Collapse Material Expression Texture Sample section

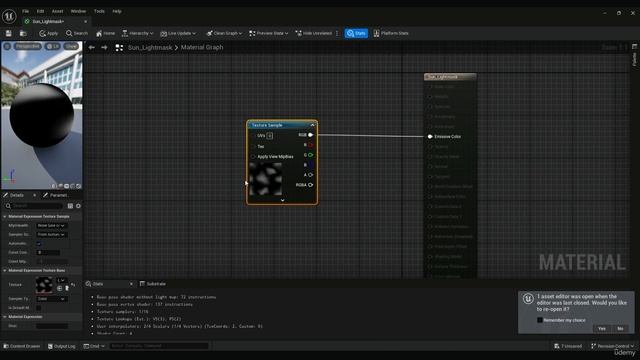coord(5,216)
